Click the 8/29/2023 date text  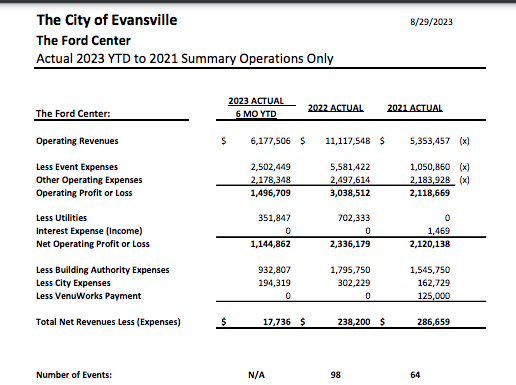pos(431,22)
